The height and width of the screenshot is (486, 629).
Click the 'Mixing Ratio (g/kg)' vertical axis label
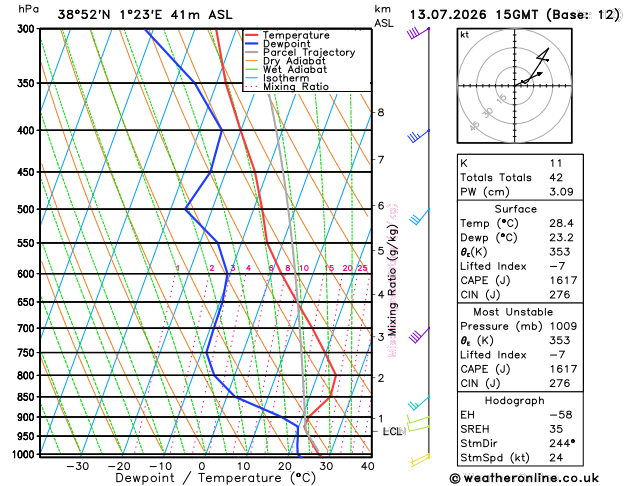click(x=392, y=281)
